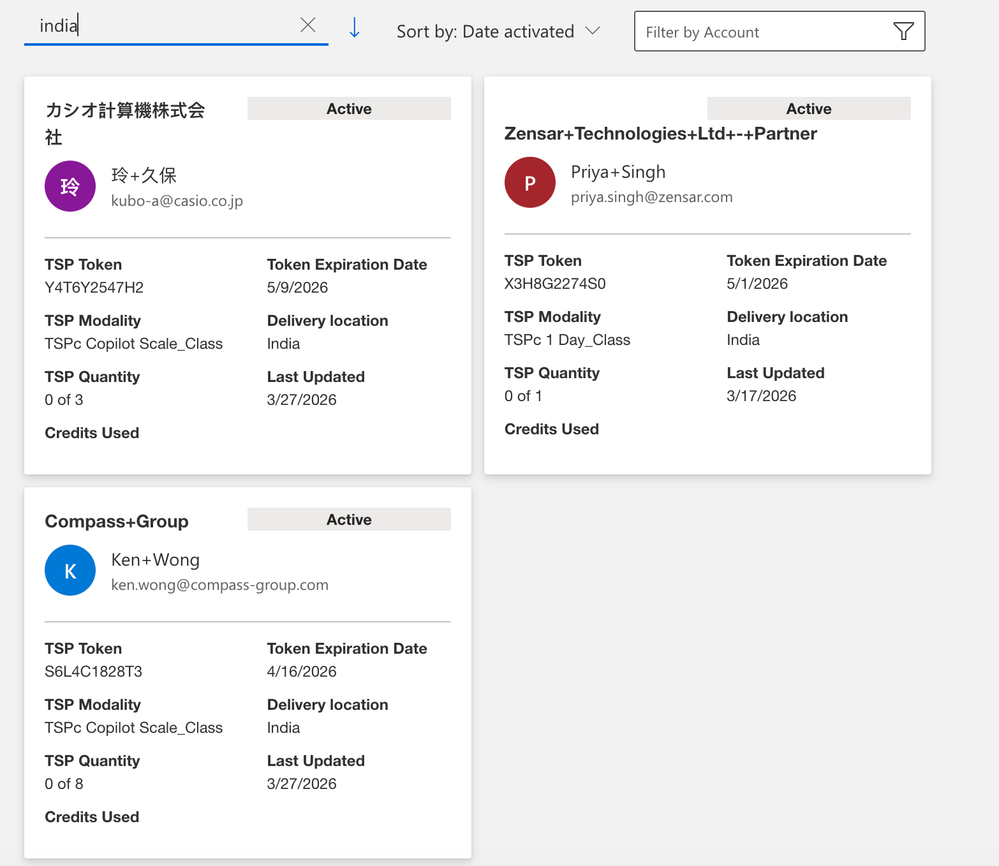
Task: Click the Active status on カシオ計算機 card
Action: tap(349, 108)
